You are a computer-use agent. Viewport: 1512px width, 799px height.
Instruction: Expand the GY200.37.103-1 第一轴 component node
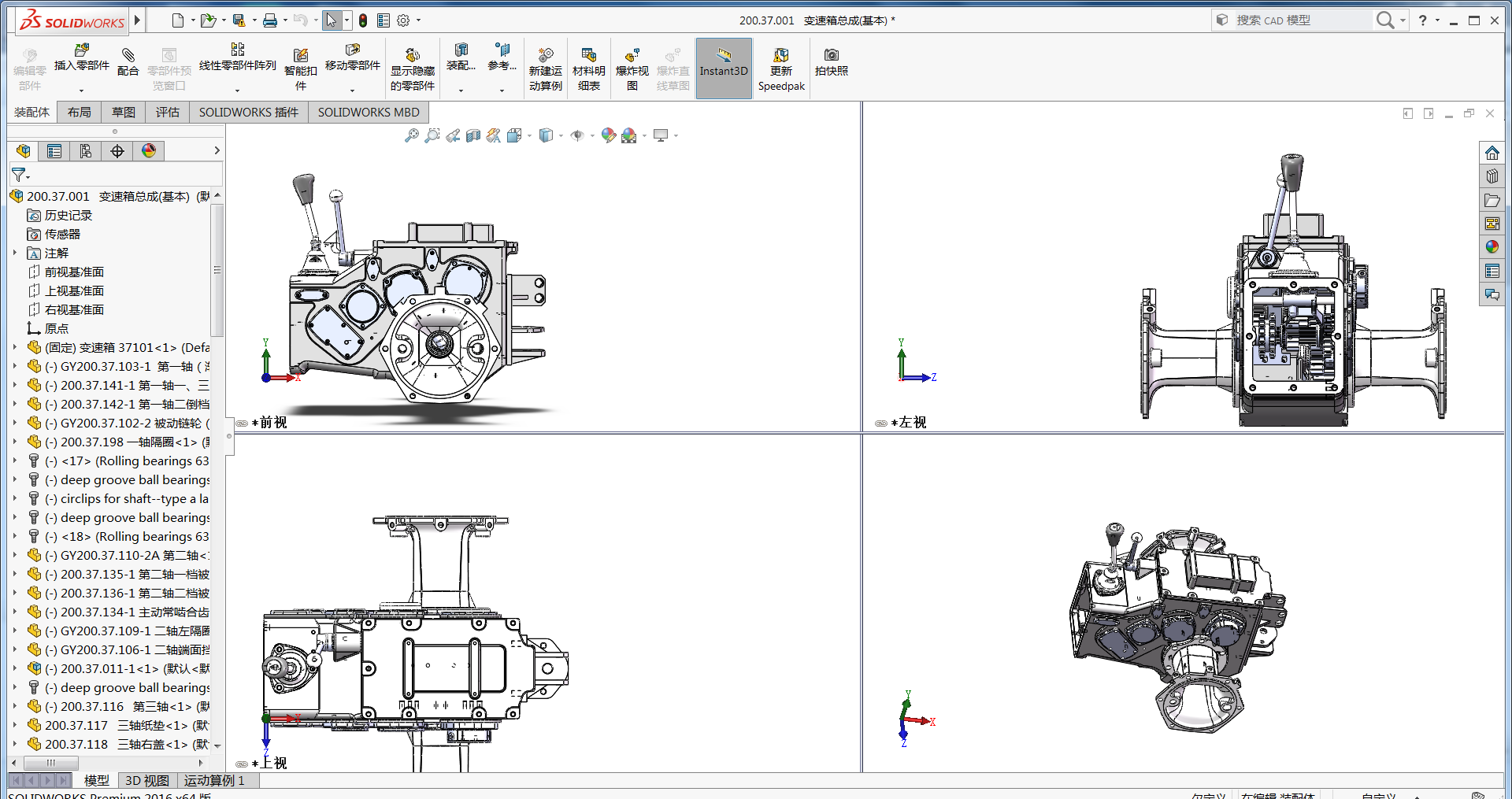click(x=14, y=366)
